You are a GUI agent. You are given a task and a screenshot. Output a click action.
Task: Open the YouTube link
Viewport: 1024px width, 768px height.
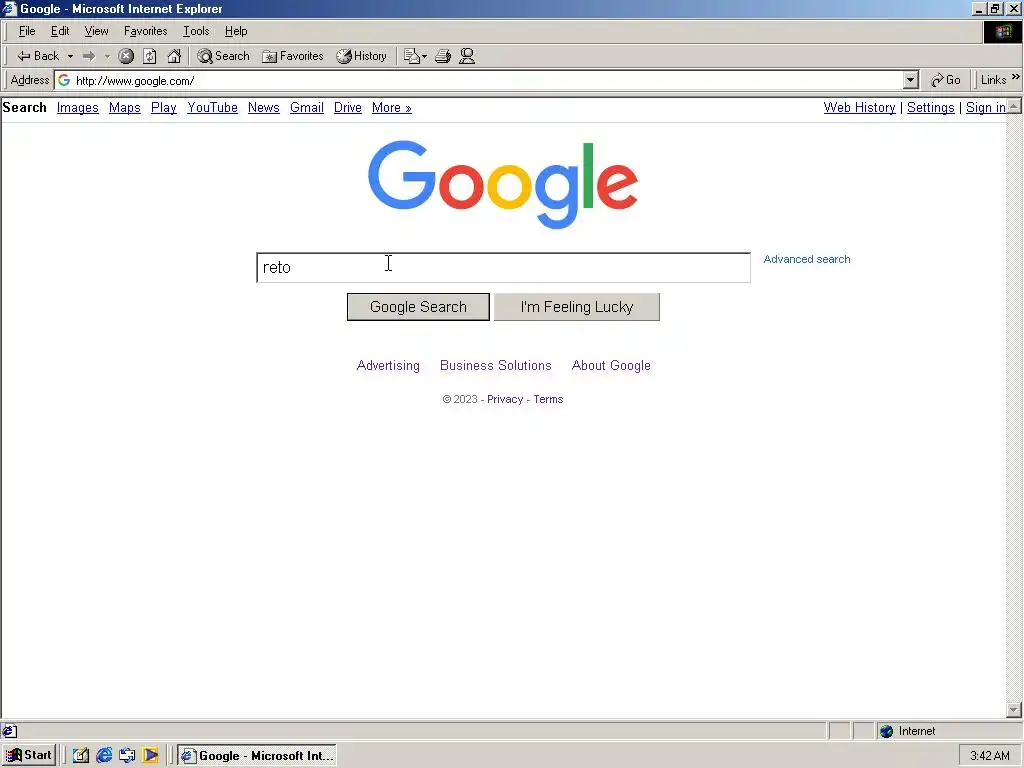pyautogui.click(x=212, y=108)
